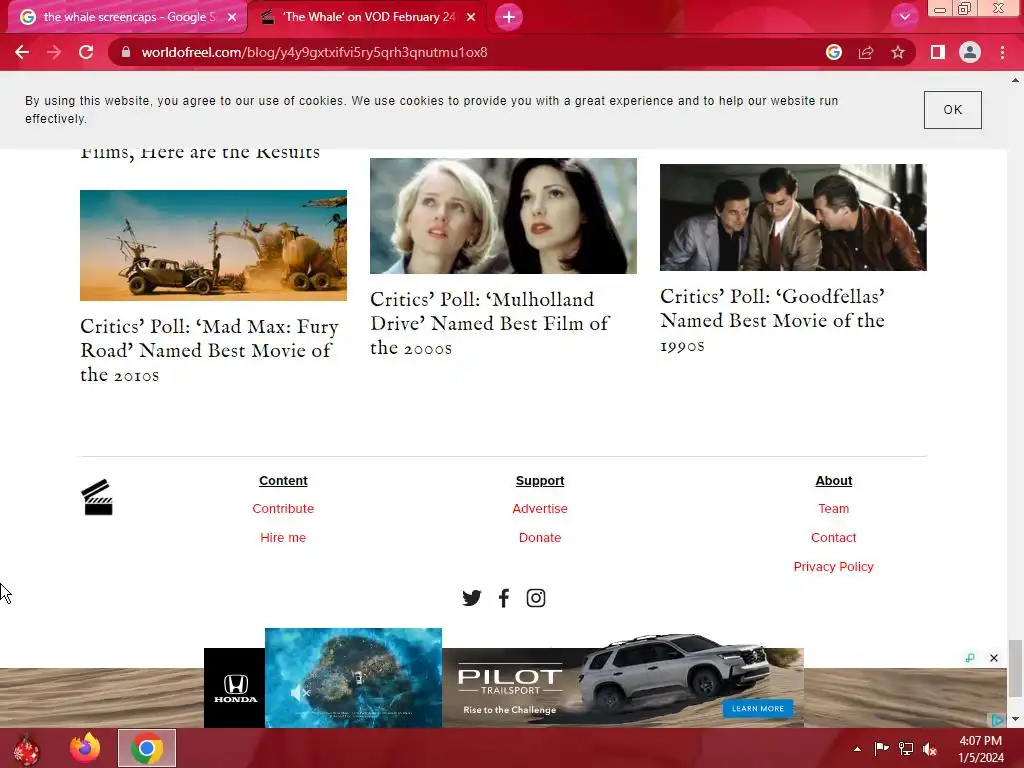Click the Action Center flag tray icon
The width and height of the screenshot is (1024, 768).
tap(881, 749)
